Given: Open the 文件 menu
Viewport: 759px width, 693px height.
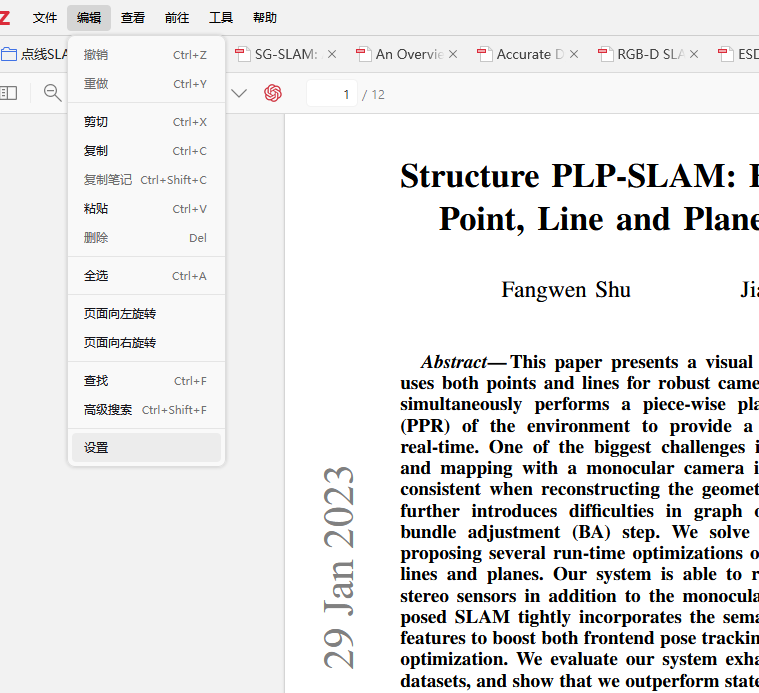Looking at the screenshot, I should coord(45,18).
